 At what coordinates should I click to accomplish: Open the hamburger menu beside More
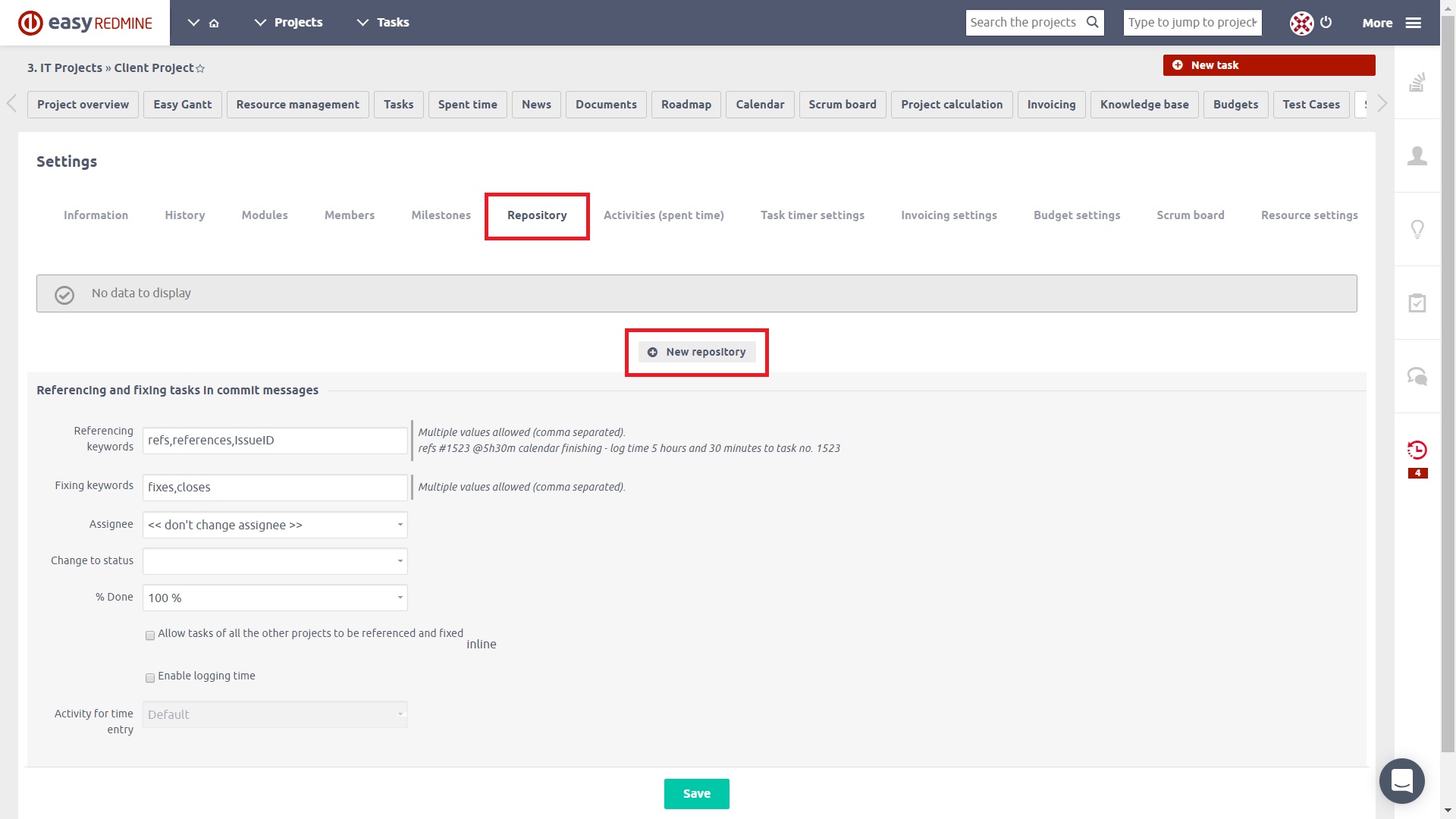[x=1414, y=23]
